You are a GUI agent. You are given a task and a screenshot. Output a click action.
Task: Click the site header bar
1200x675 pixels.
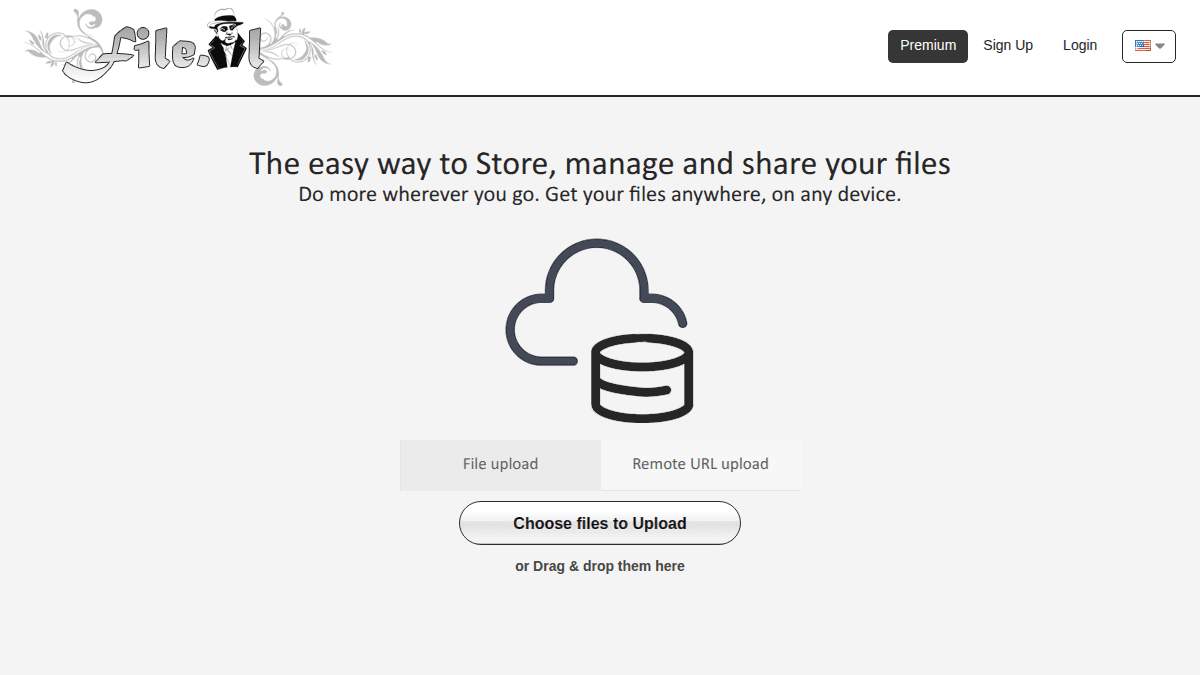[x=600, y=47]
